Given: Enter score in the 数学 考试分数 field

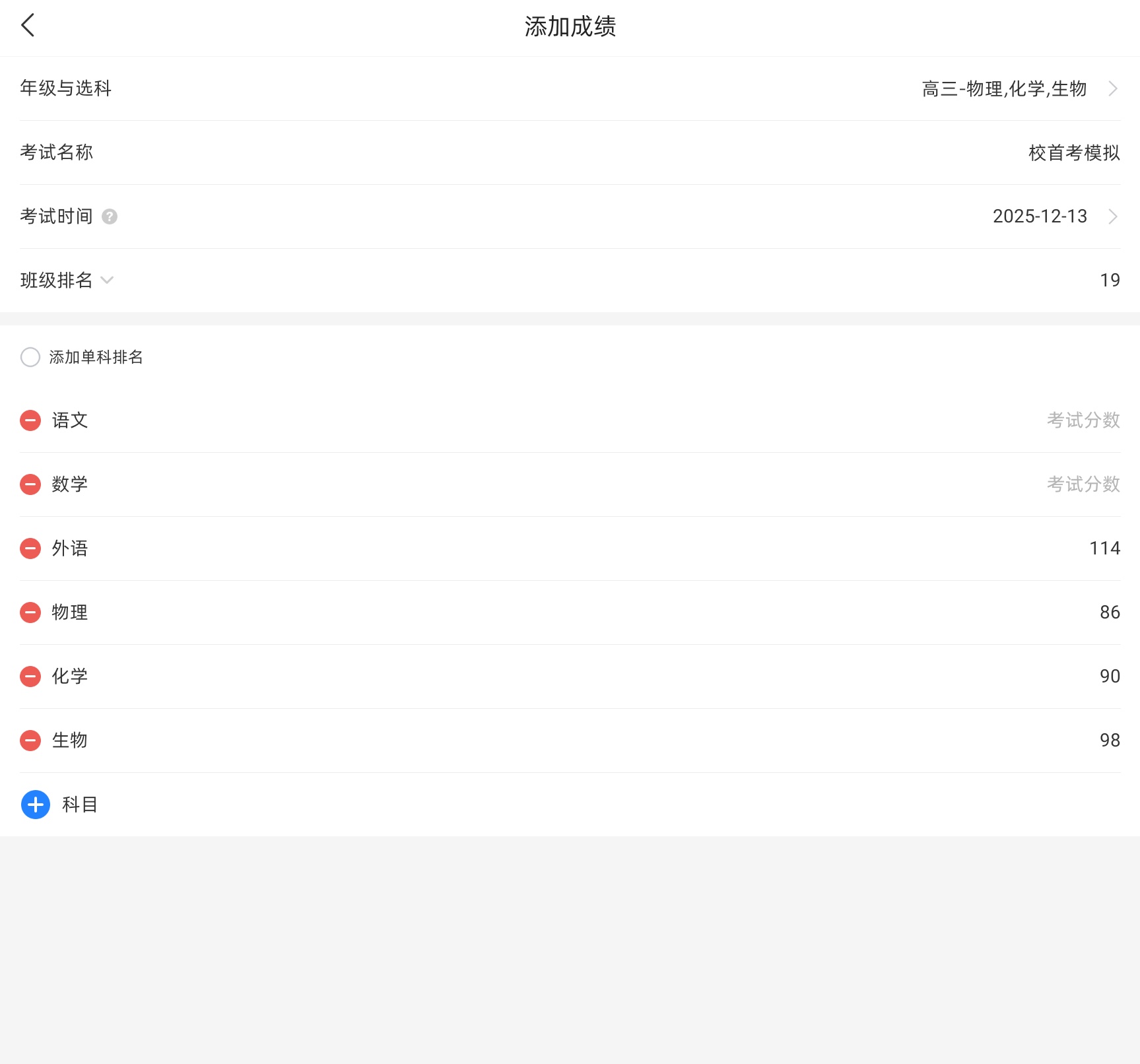Looking at the screenshot, I should pos(1083,484).
